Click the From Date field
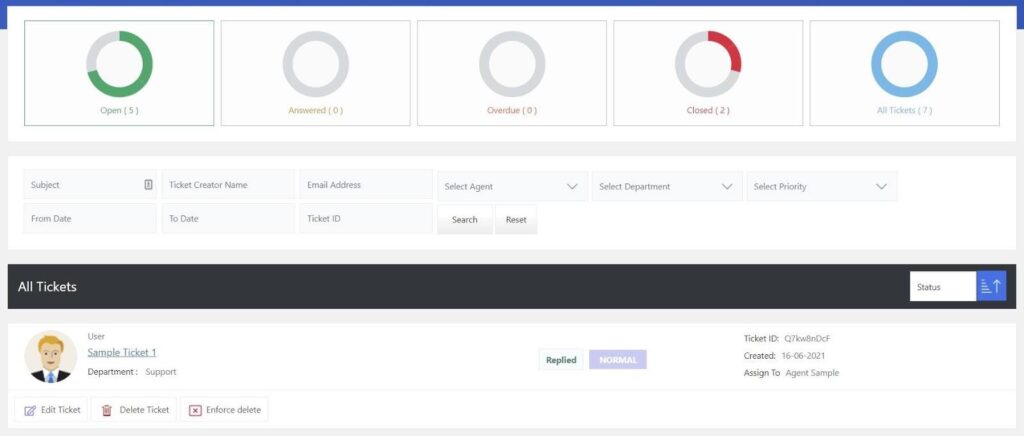1024x436 pixels. 90,219
